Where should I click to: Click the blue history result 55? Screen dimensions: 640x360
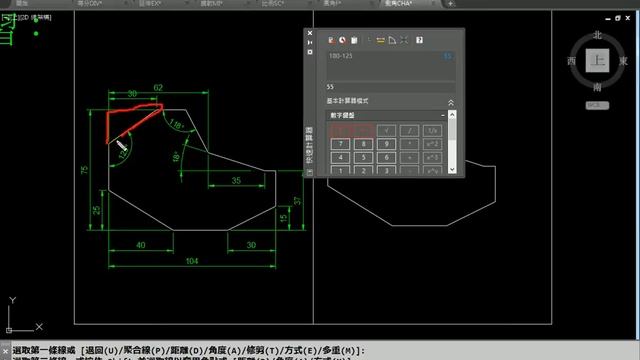[447, 56]
